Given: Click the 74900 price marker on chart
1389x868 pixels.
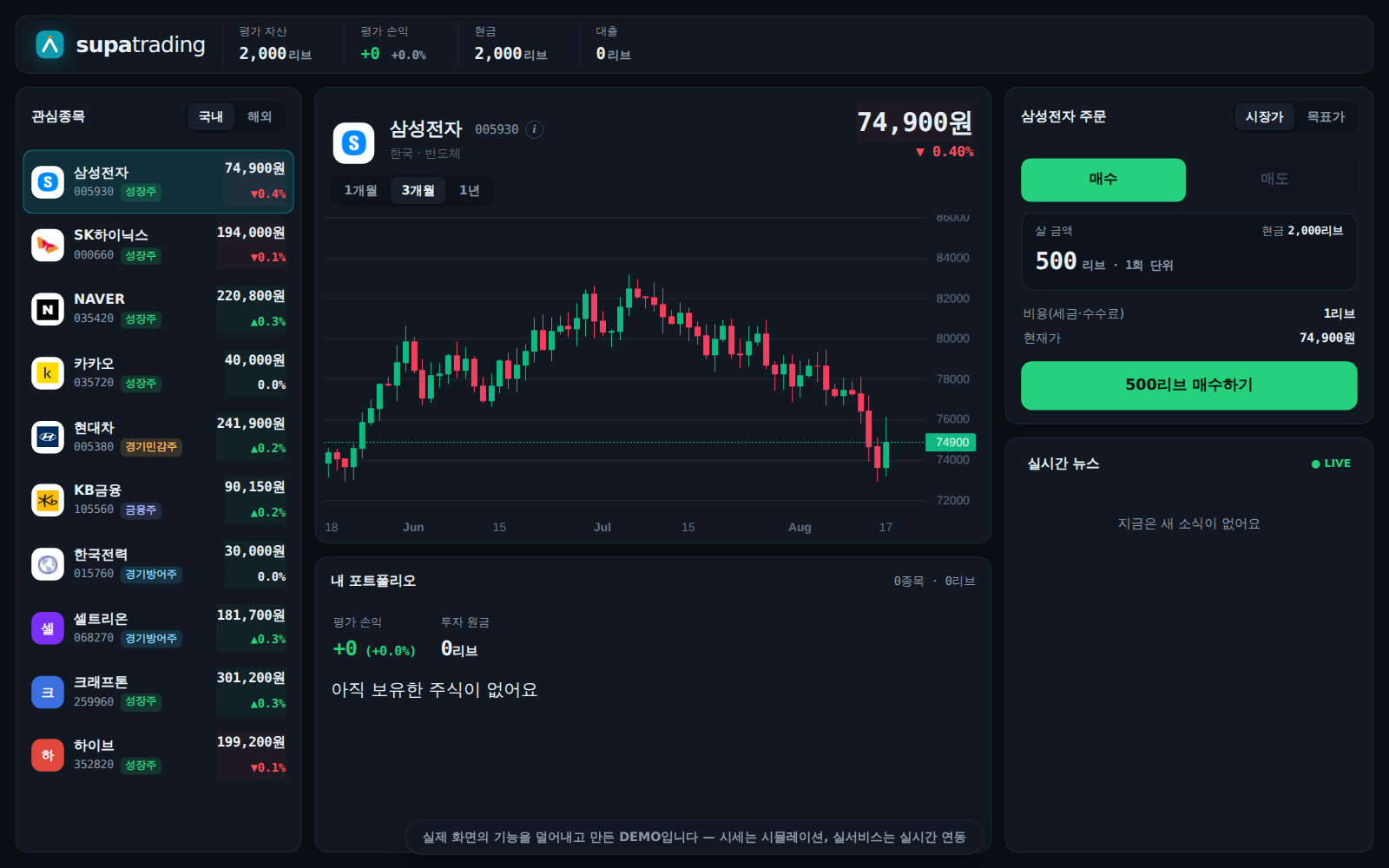Looking at the screenshot, I should click(951, 442).
